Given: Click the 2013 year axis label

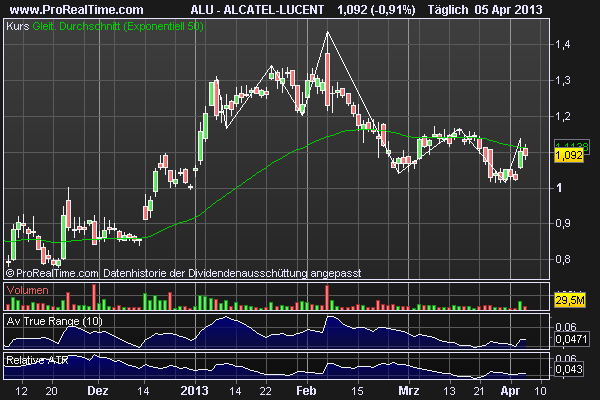Looking at the screenshot, I should point(194,391).
